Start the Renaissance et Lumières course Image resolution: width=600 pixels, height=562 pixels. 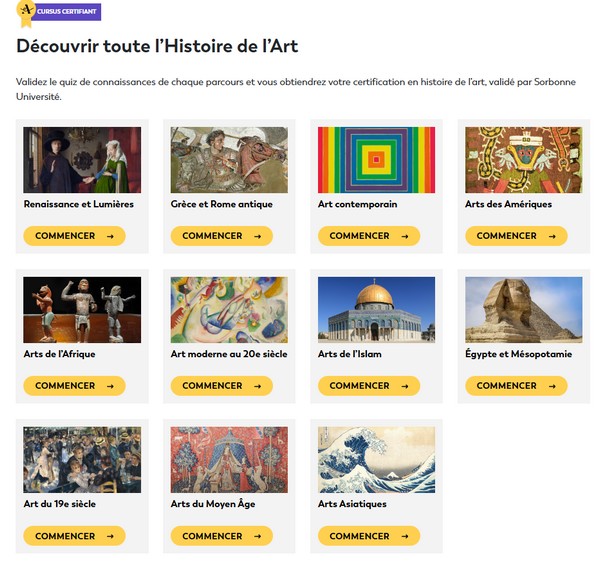coord(74,236)
